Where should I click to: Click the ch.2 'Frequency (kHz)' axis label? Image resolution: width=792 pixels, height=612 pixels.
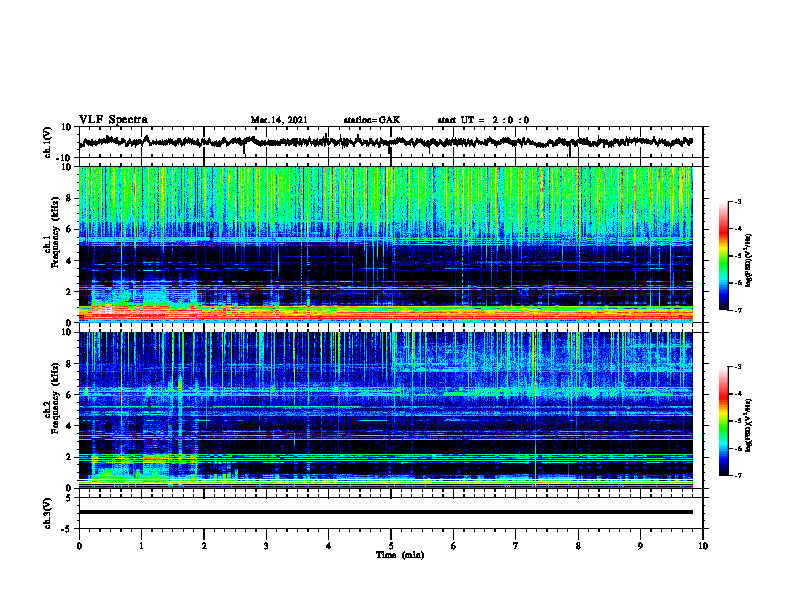(55, 398)
